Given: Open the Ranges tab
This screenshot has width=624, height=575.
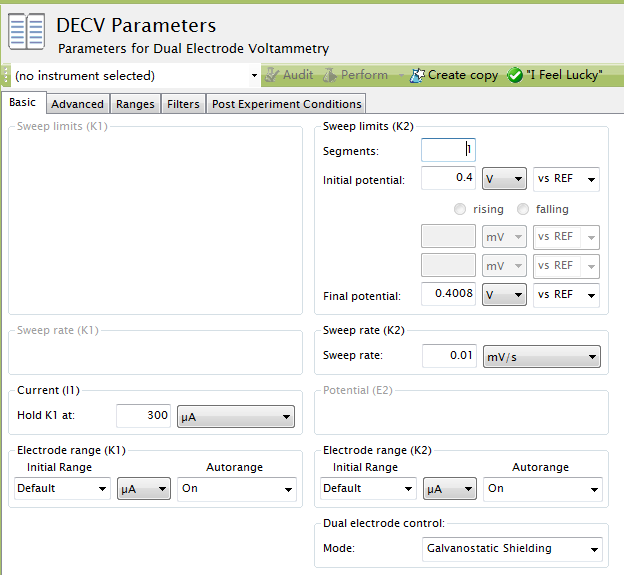Looking at the screenshot, I should click(135, 104).
